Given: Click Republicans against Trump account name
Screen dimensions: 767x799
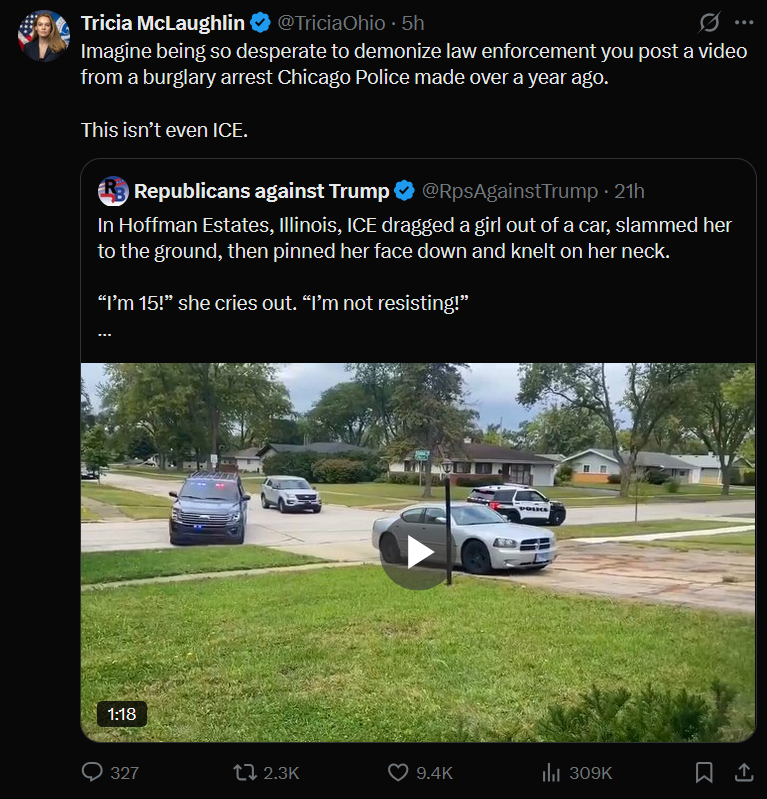Looking at the screenshot, I should (x=261, y=190).
